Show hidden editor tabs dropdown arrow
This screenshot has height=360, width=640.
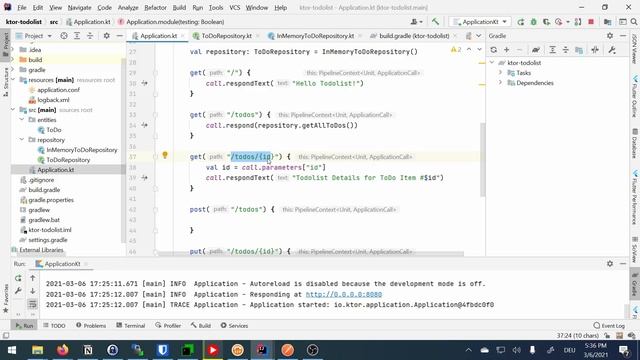[x=478, y=36]
